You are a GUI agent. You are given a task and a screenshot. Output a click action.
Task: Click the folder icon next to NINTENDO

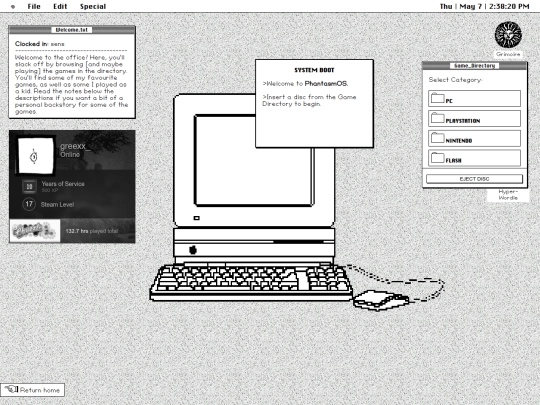437,138
